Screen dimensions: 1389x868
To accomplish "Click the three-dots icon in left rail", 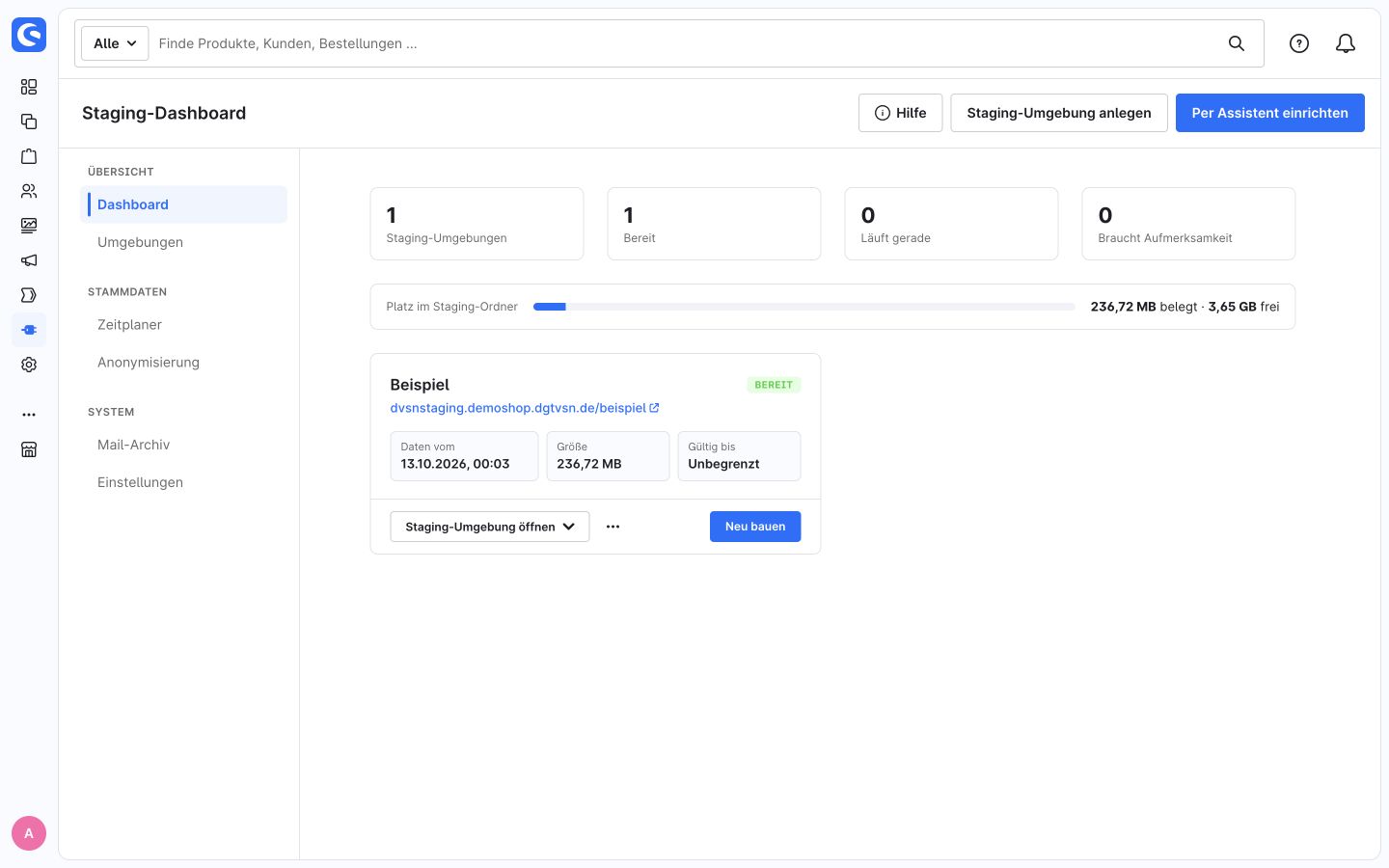I will coord(29,415).
